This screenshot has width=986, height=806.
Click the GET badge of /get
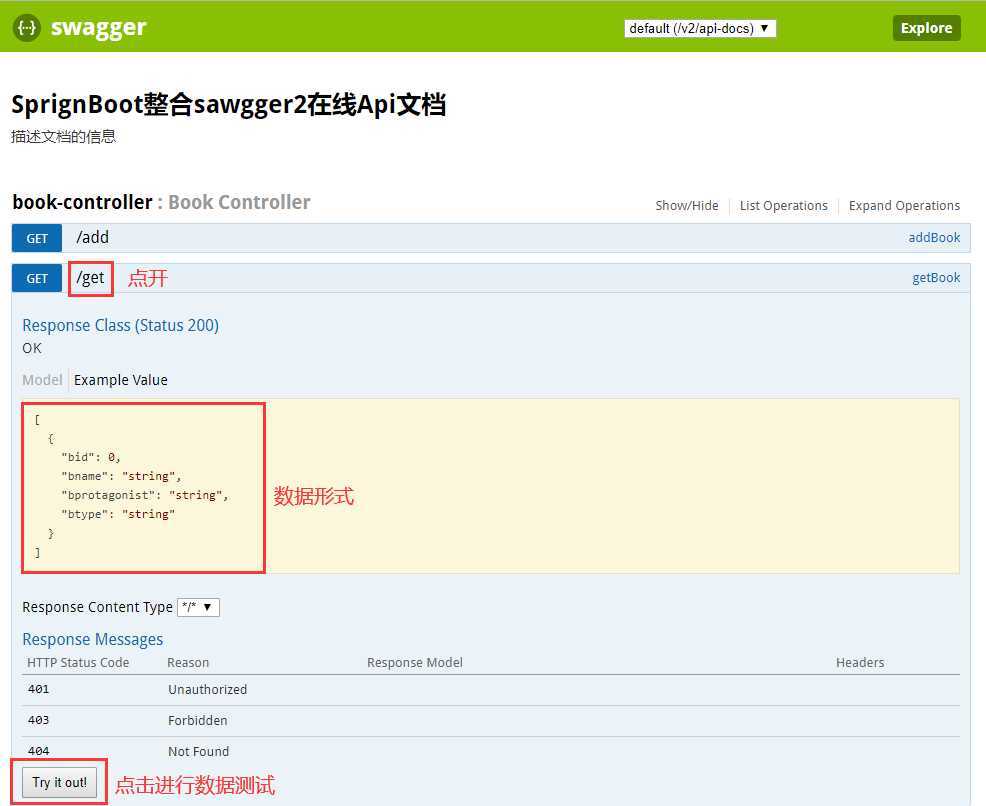pos(37,279)
